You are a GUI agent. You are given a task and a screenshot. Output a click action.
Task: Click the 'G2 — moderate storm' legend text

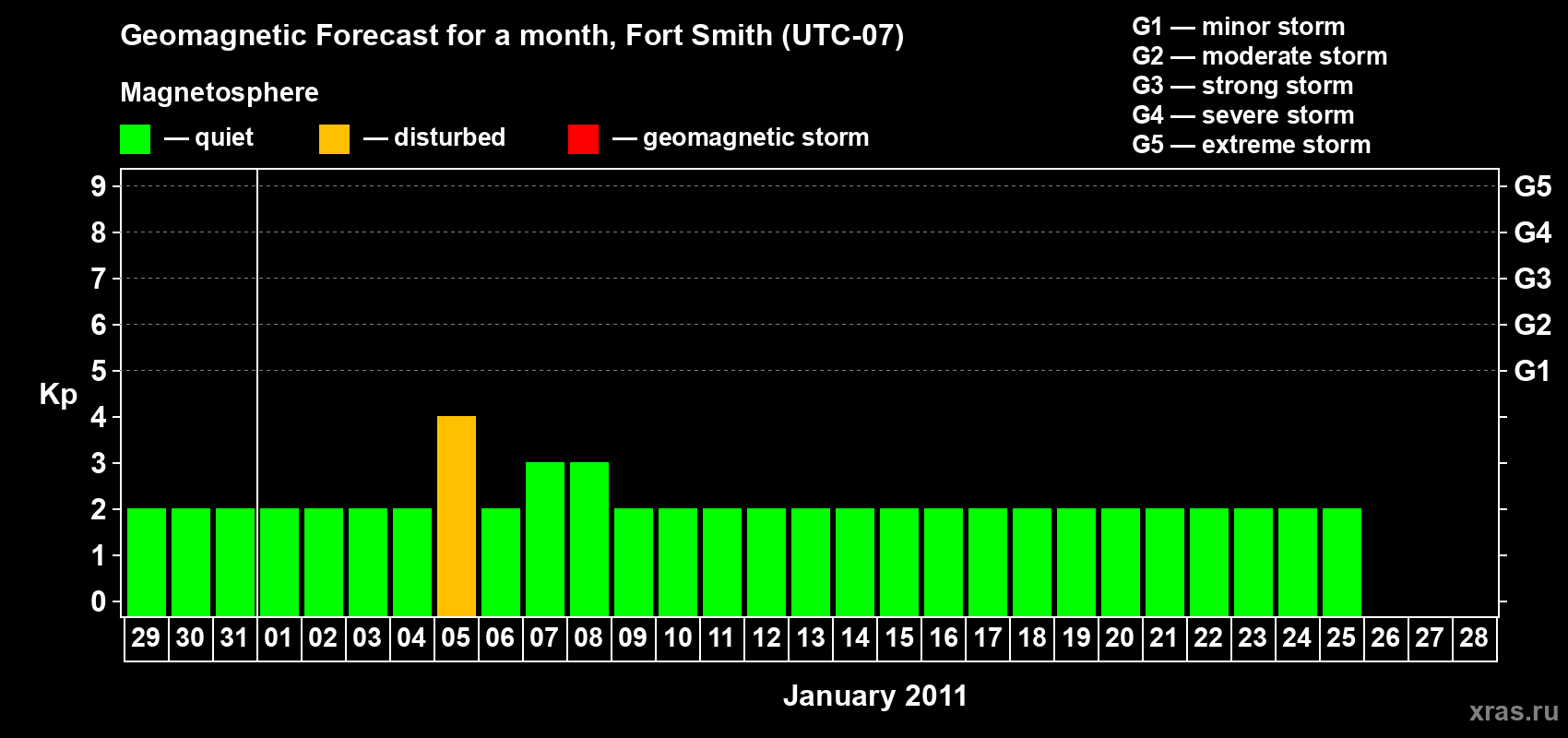[1260, 56]
